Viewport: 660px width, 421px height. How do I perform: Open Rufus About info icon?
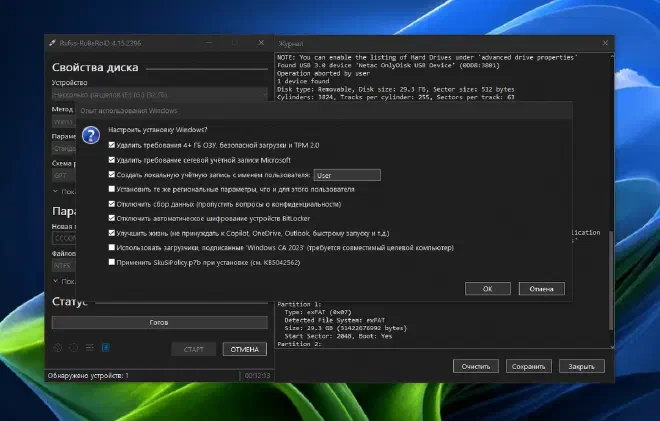coord(74,348)
